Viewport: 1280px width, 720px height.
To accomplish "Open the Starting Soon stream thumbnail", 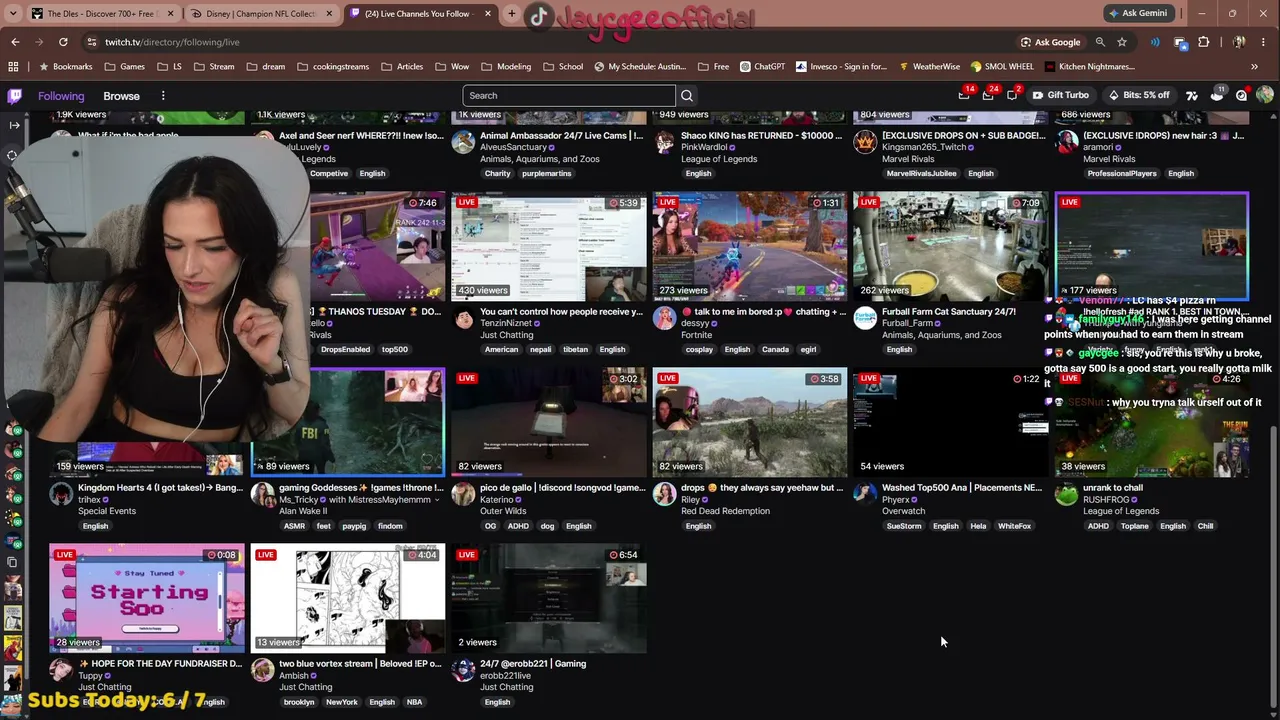I will [x=147, y=598].
